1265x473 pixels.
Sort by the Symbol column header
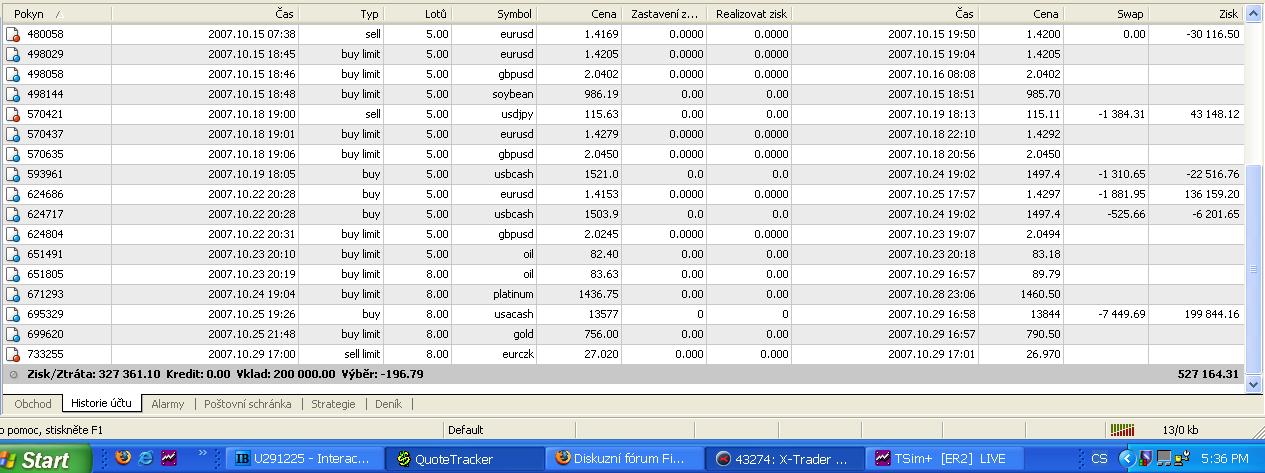click(x=497, y=14)
